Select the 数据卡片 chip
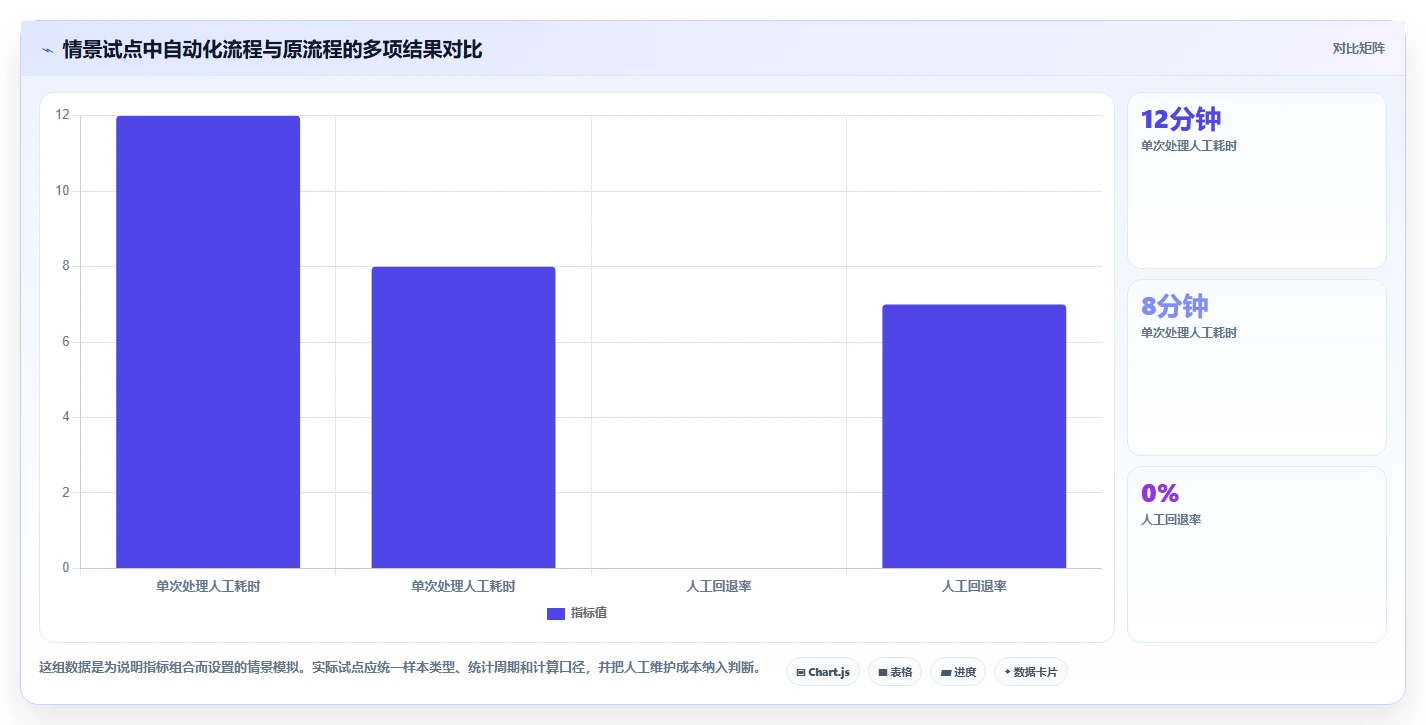The image size is (1426, 725). pos(1031,672)
